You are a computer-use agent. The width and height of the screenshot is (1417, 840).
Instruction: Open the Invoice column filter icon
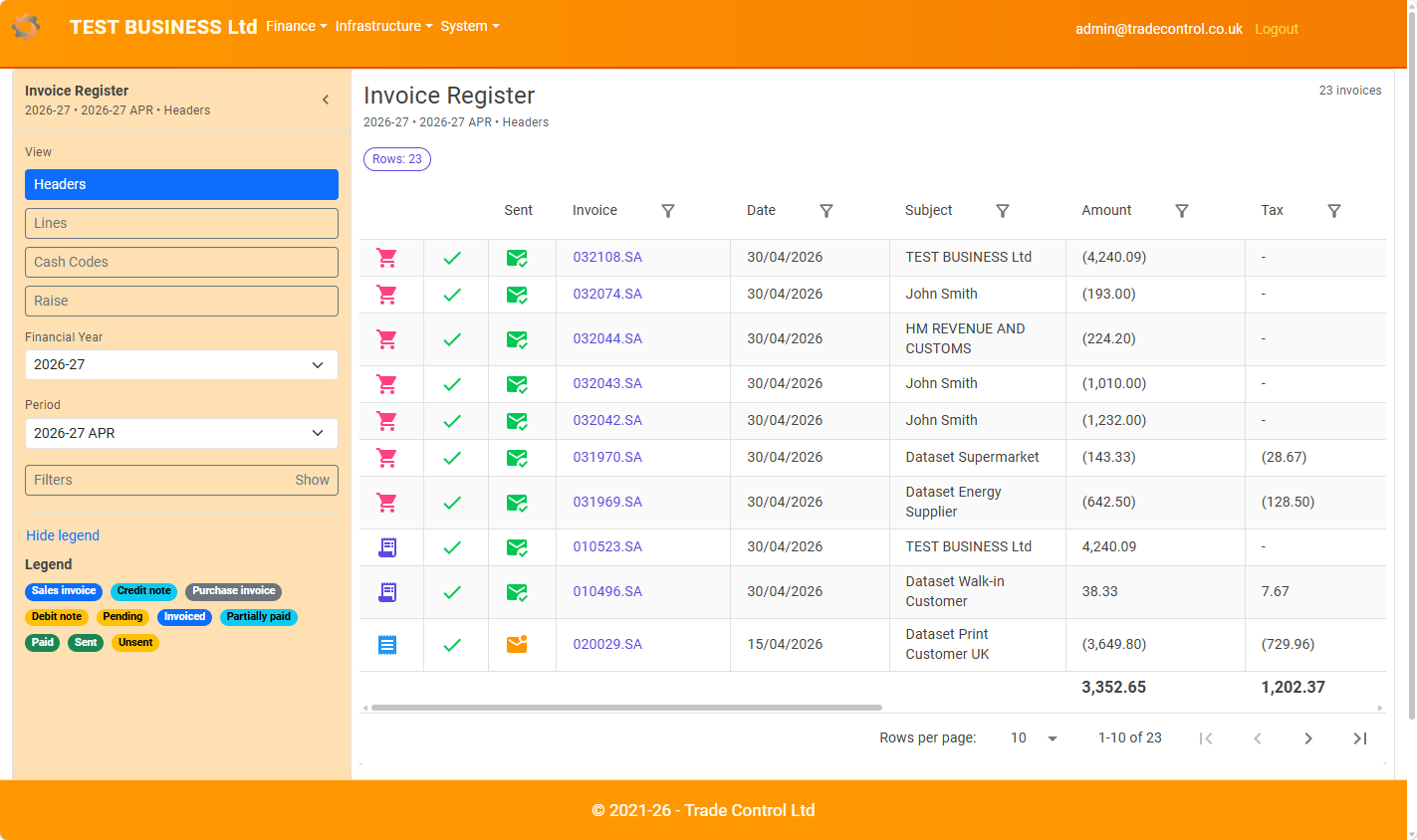pos(668,211)
